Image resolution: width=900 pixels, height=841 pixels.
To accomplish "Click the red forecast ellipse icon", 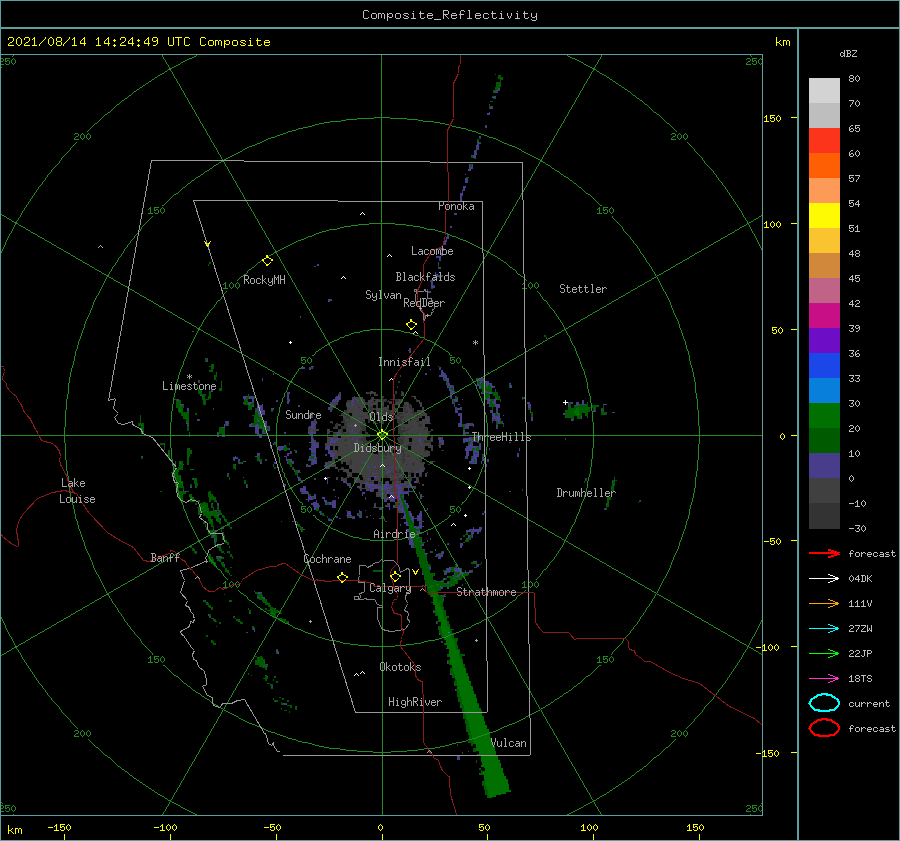I will point(824,728).
